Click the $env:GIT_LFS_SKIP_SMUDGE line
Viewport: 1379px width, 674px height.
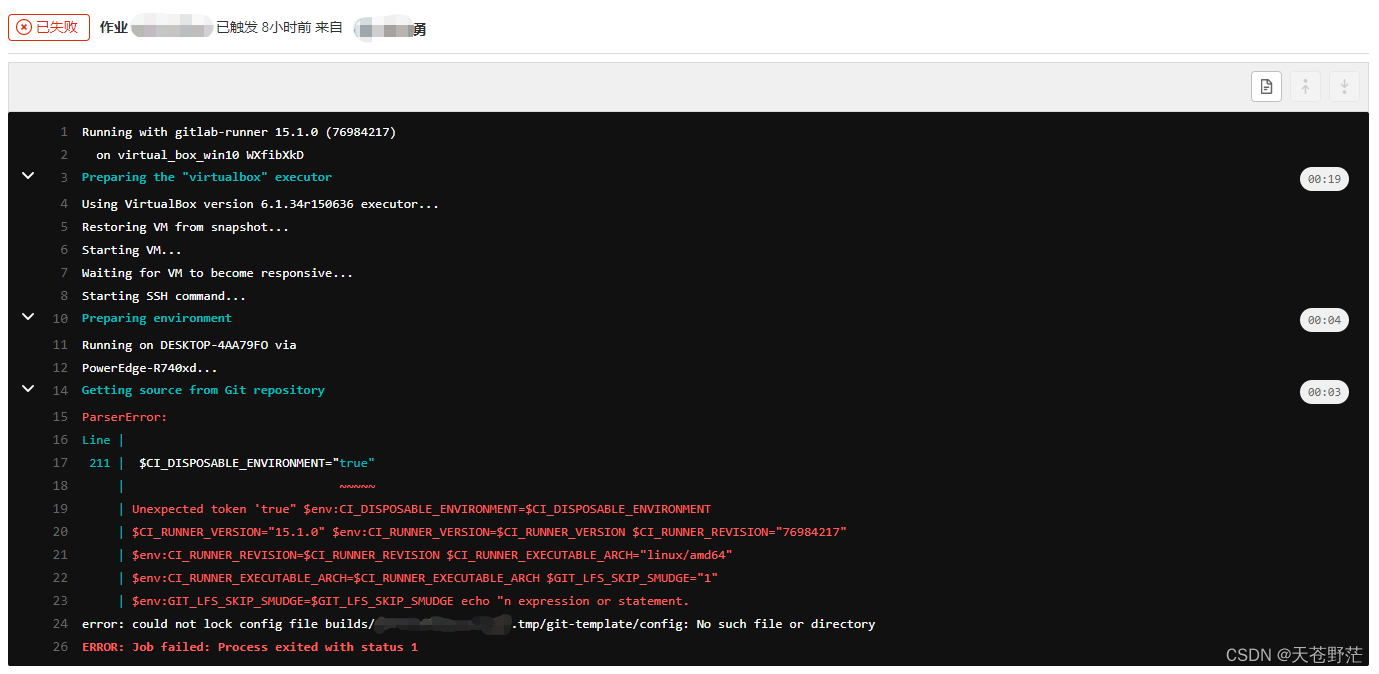pyautogui.click(x=410, y=601)
